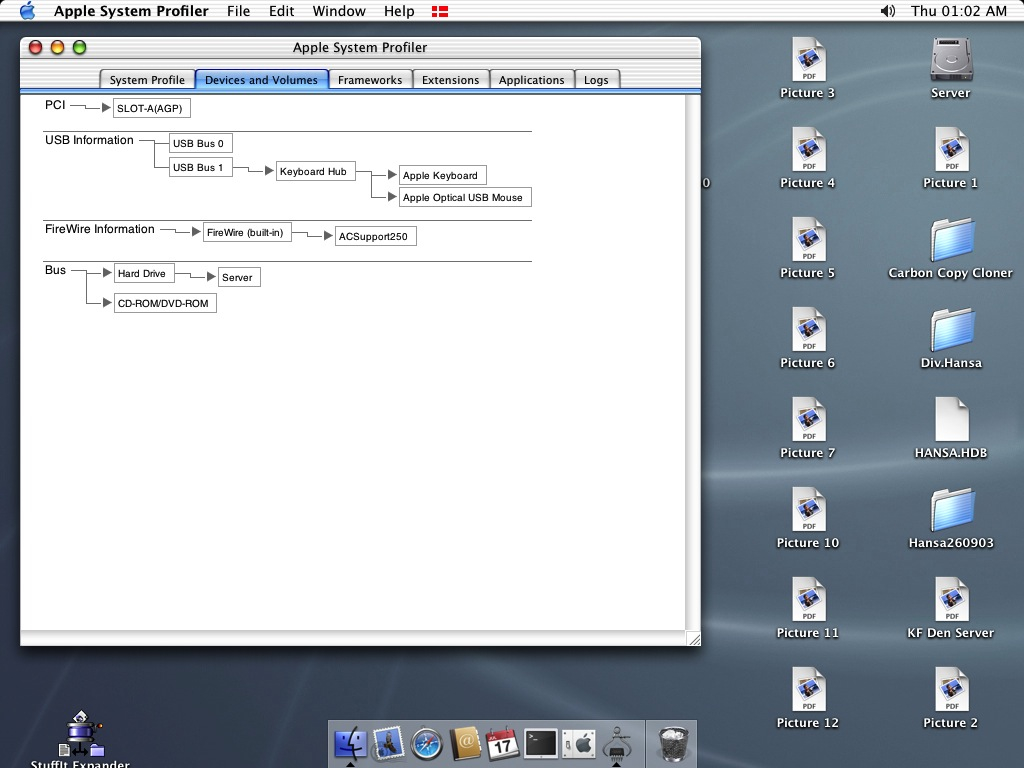Click the Picture 12 PDF icon
The image size is (1024, 768).
(x=808, y=690)
